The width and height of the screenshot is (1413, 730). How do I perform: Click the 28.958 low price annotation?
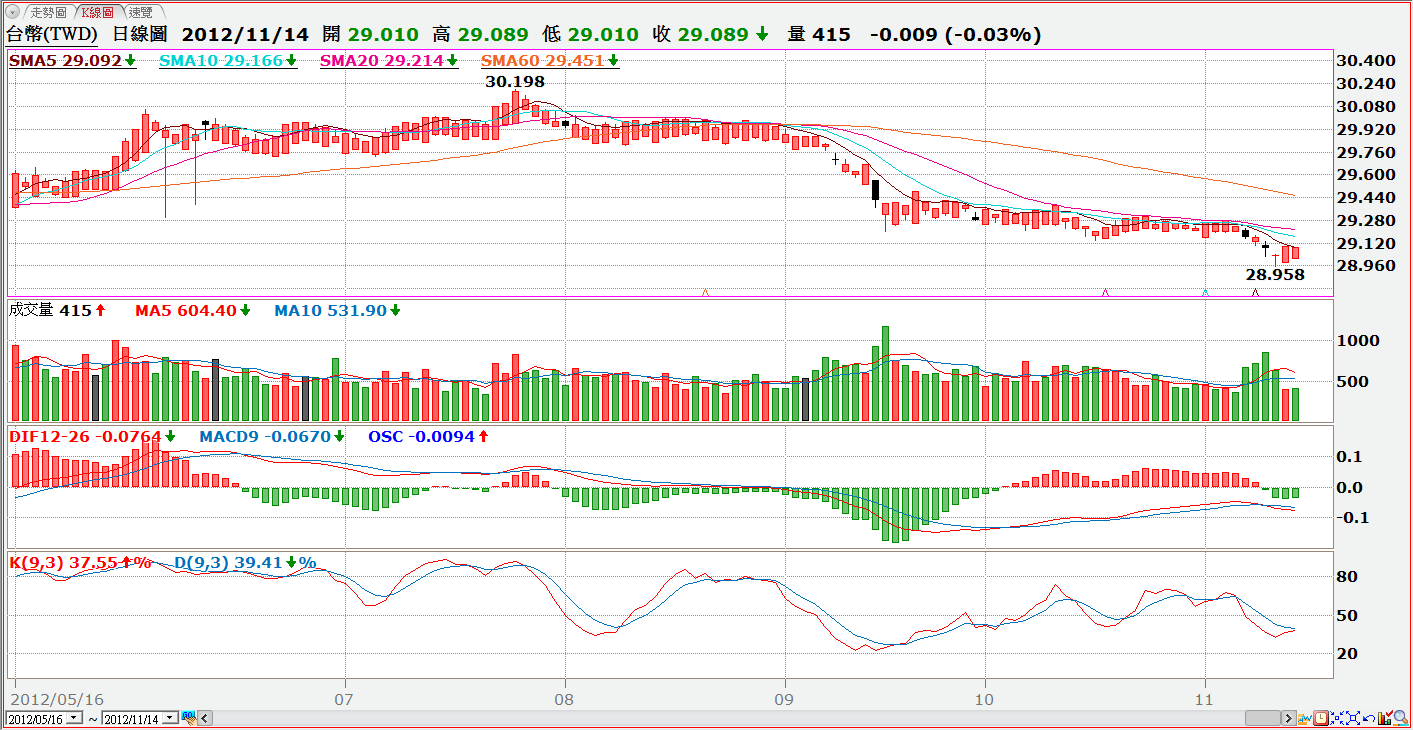point(1275,273)
